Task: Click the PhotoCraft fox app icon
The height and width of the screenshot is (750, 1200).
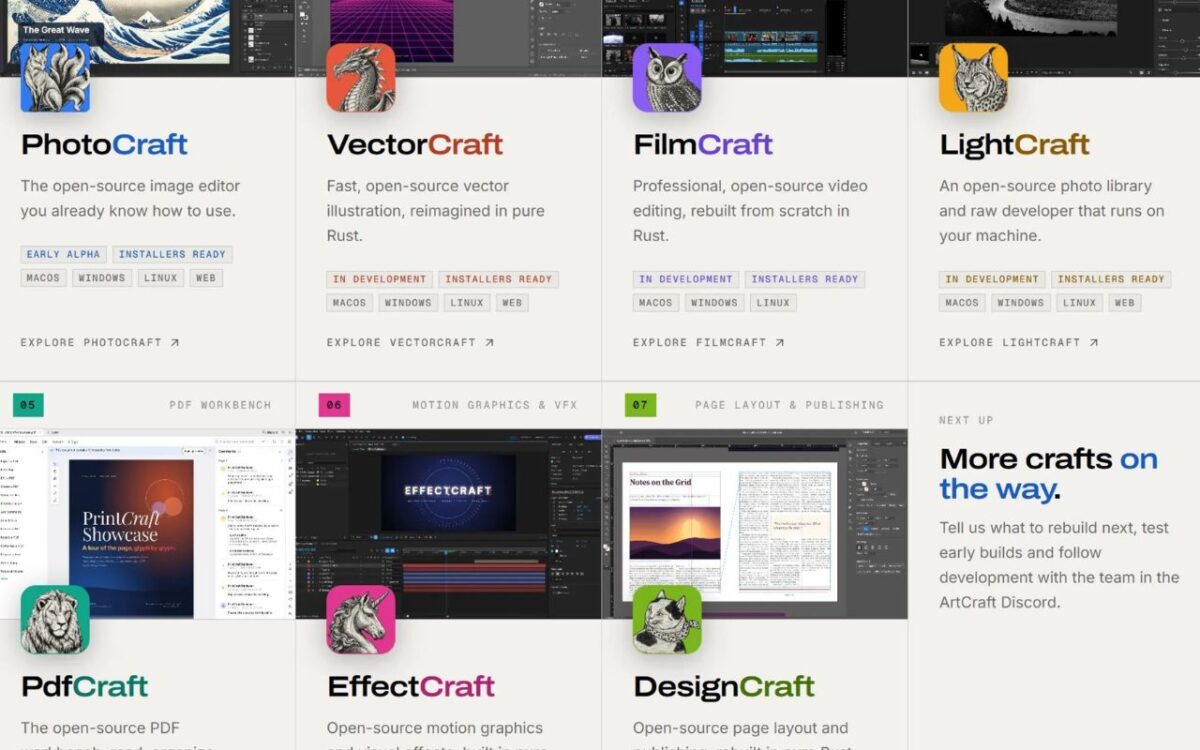Action: tap(55, 78)
